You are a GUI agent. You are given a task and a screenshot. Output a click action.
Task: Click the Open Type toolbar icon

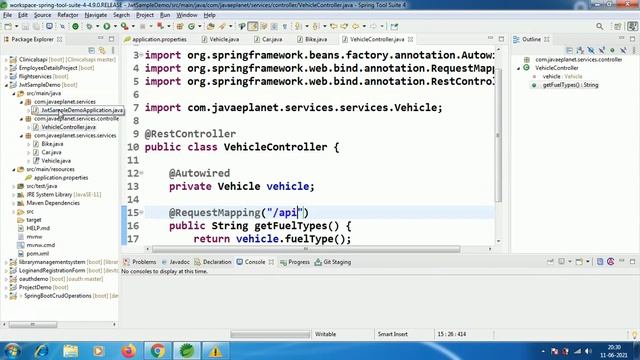[x=211, y=26]
